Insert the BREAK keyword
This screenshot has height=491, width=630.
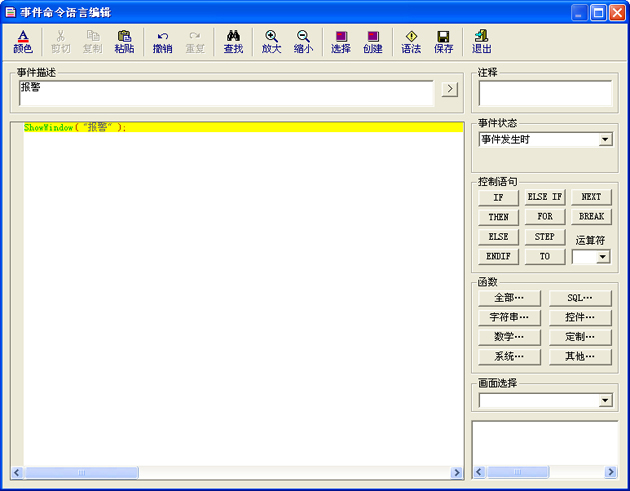[x=591, y=217]
